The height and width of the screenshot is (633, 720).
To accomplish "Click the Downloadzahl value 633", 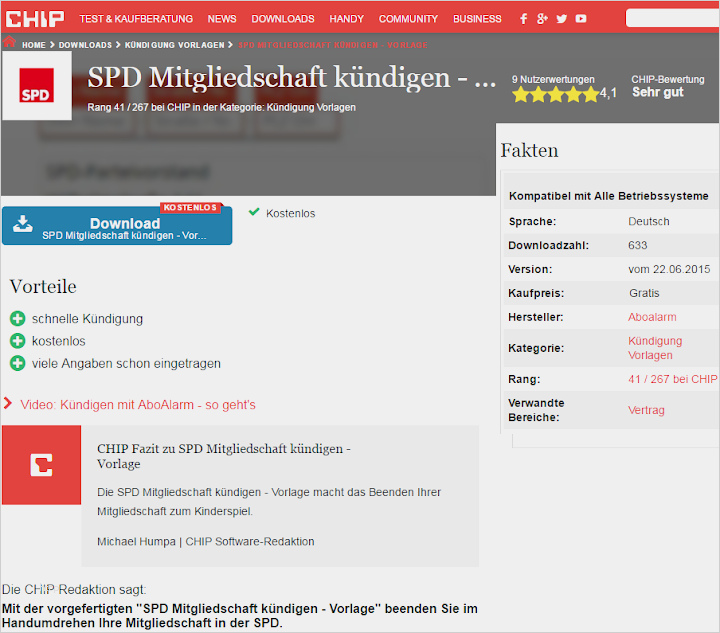I will pos(638,245).
